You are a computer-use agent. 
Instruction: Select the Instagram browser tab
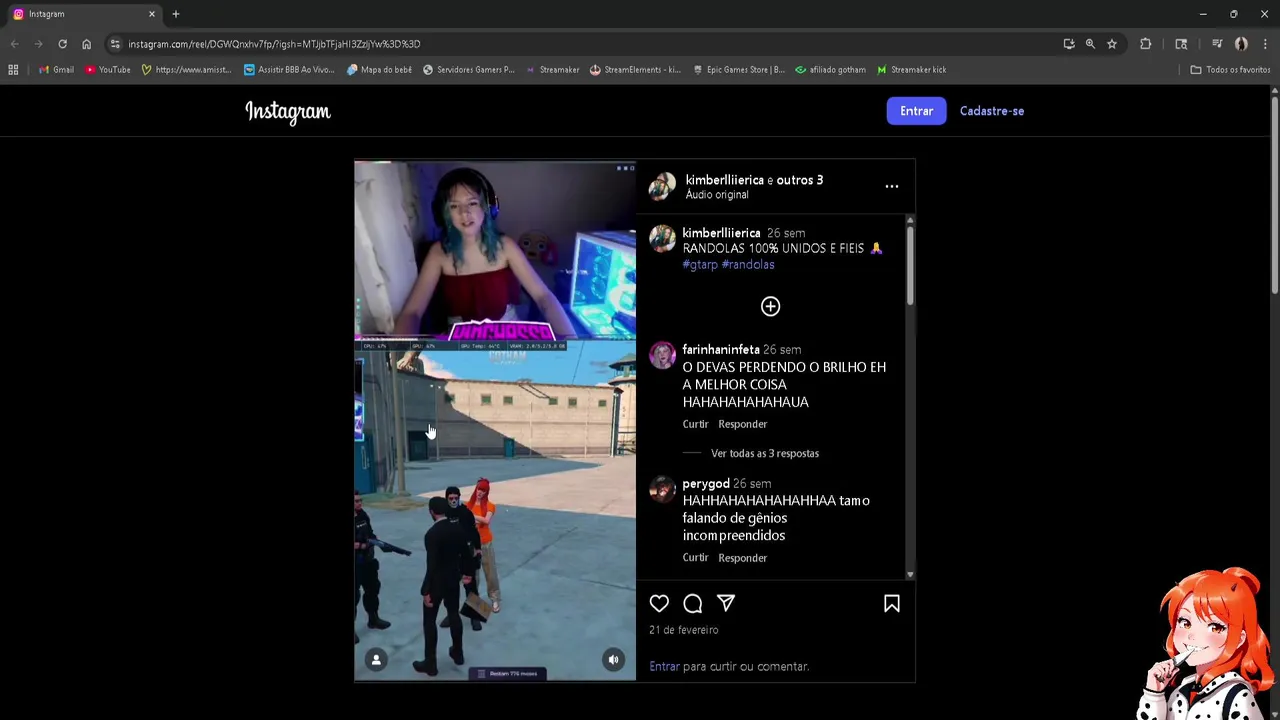coord(82,14)
